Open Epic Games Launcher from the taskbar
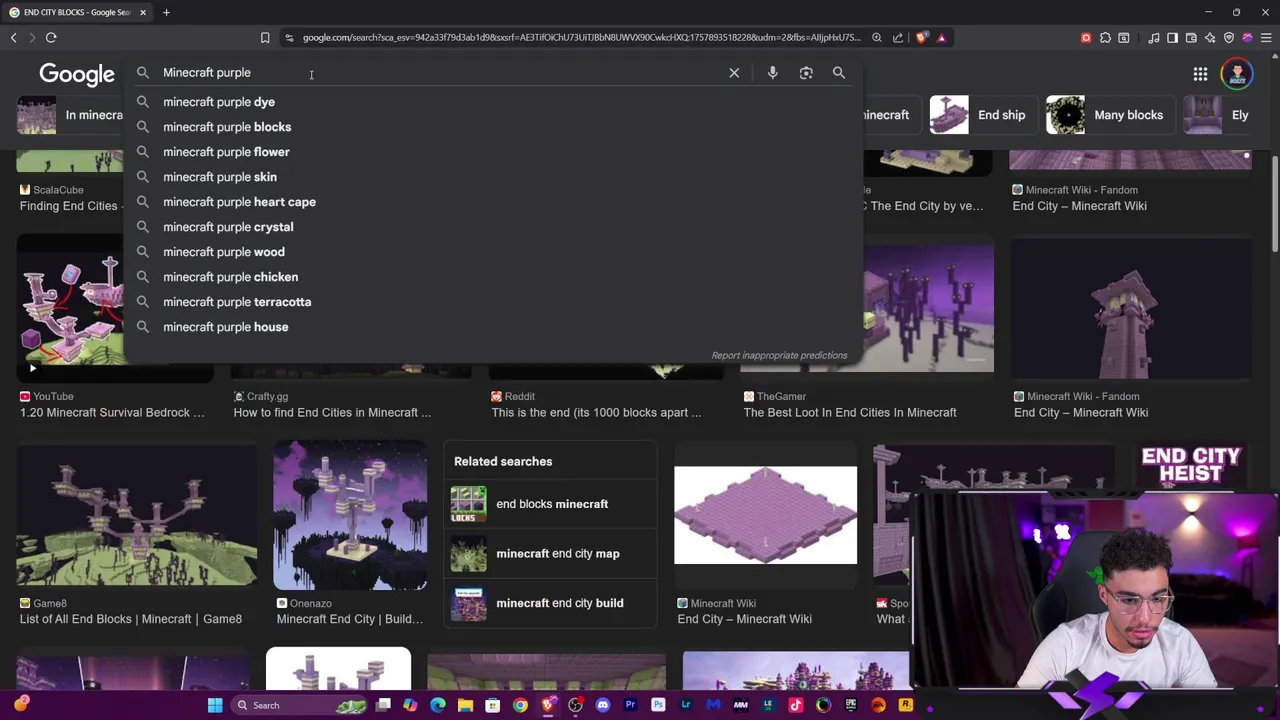 click(x=851, y=705)
